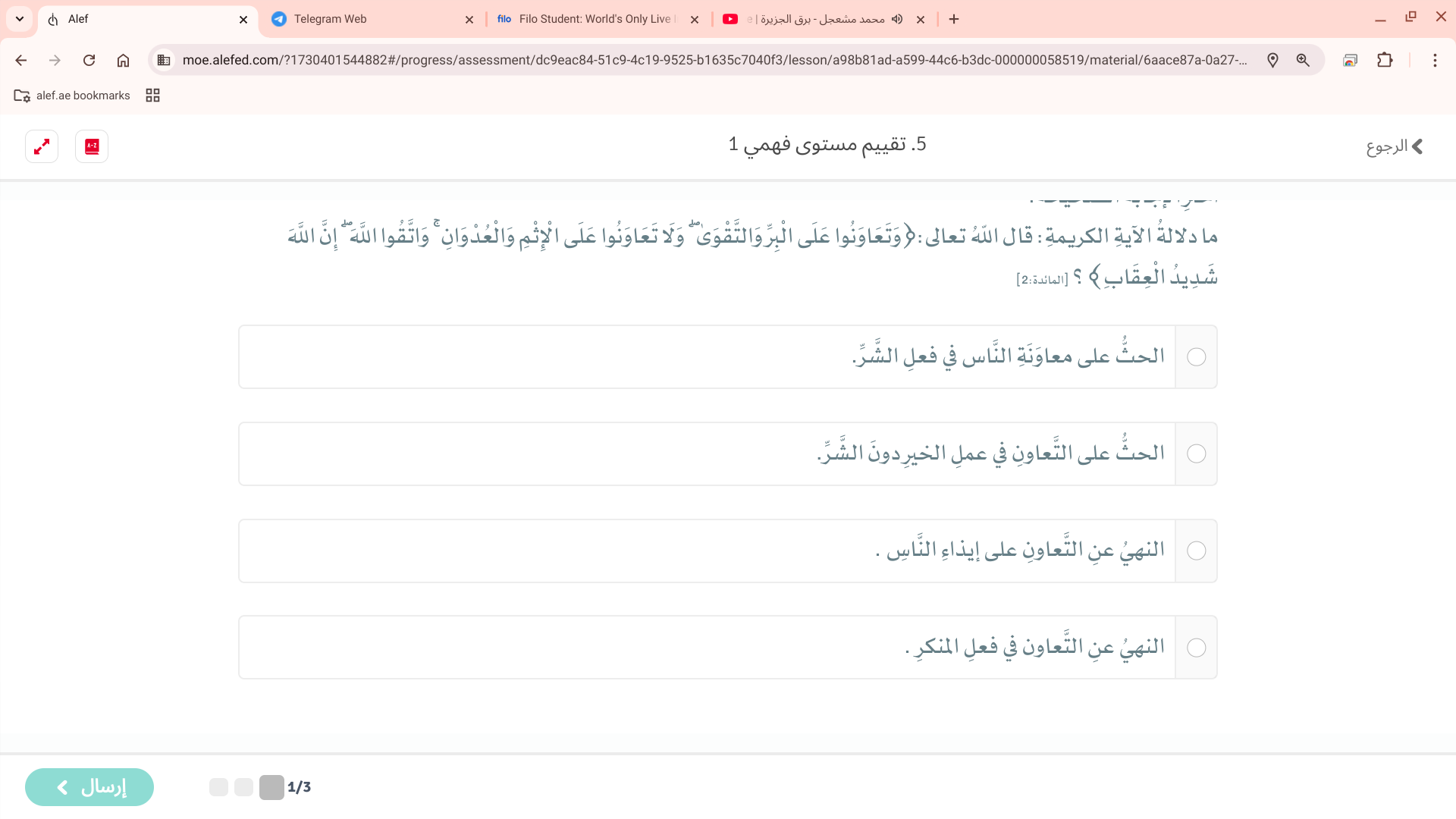Screen dimensions: 1456x819
Task: Open the browser extensions puzzle icon
Action: (1385, 60)
